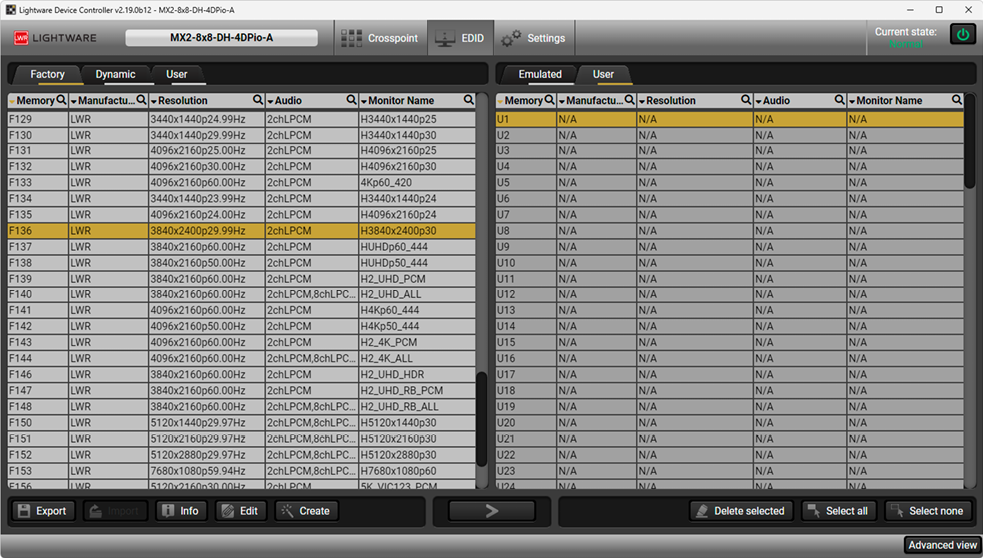Screen dimensions: 983x558
Task: Click search icon in Factory Resolution column
Action: (258, 101)
